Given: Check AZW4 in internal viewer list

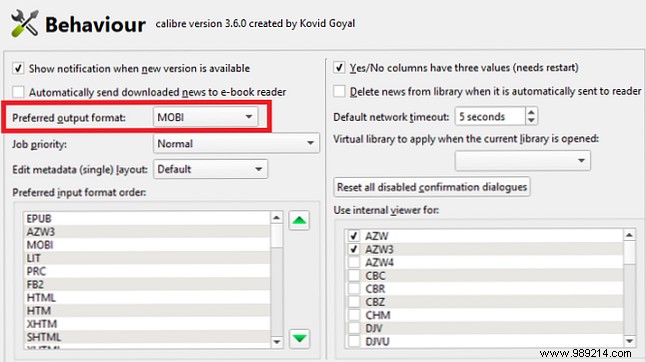Looking at the screenshot, I should [353, 262].
